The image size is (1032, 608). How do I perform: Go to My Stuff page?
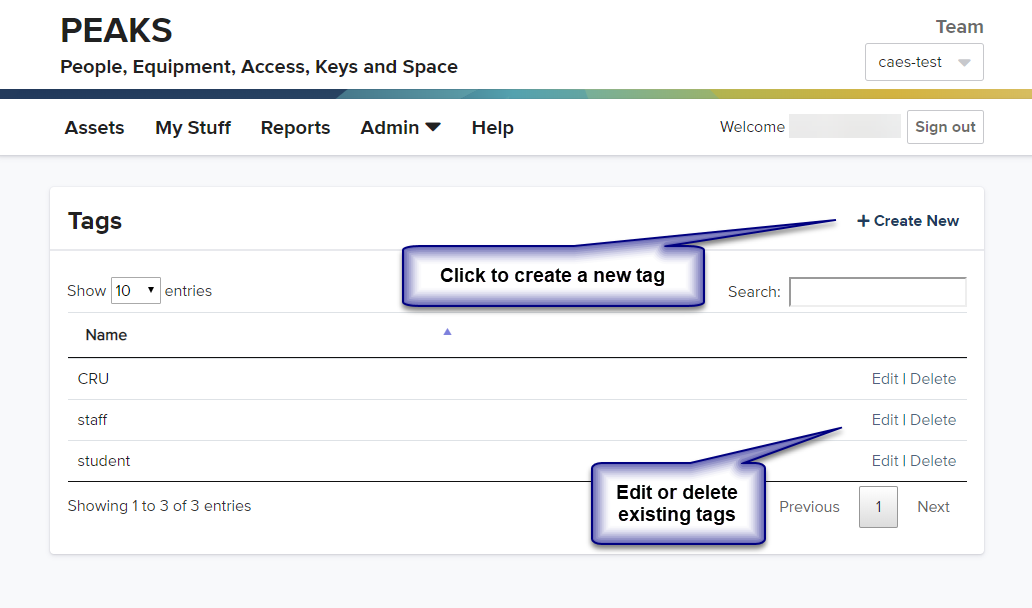[192, 128]
